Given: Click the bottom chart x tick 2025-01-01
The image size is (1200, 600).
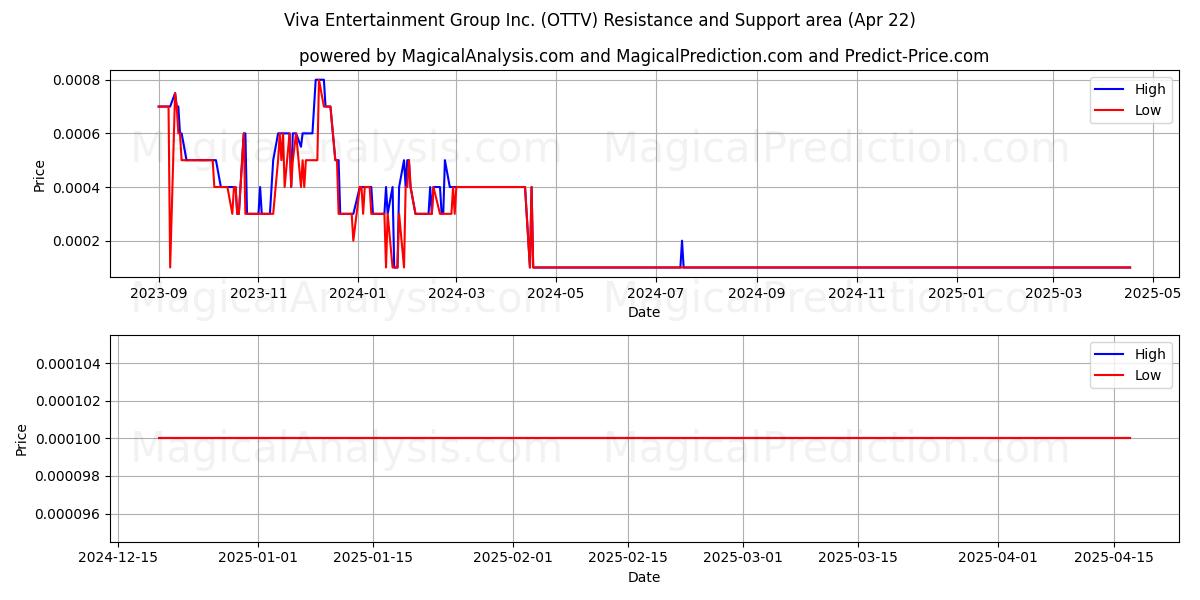Looking at the screenshot, I should tap(258, 557).
